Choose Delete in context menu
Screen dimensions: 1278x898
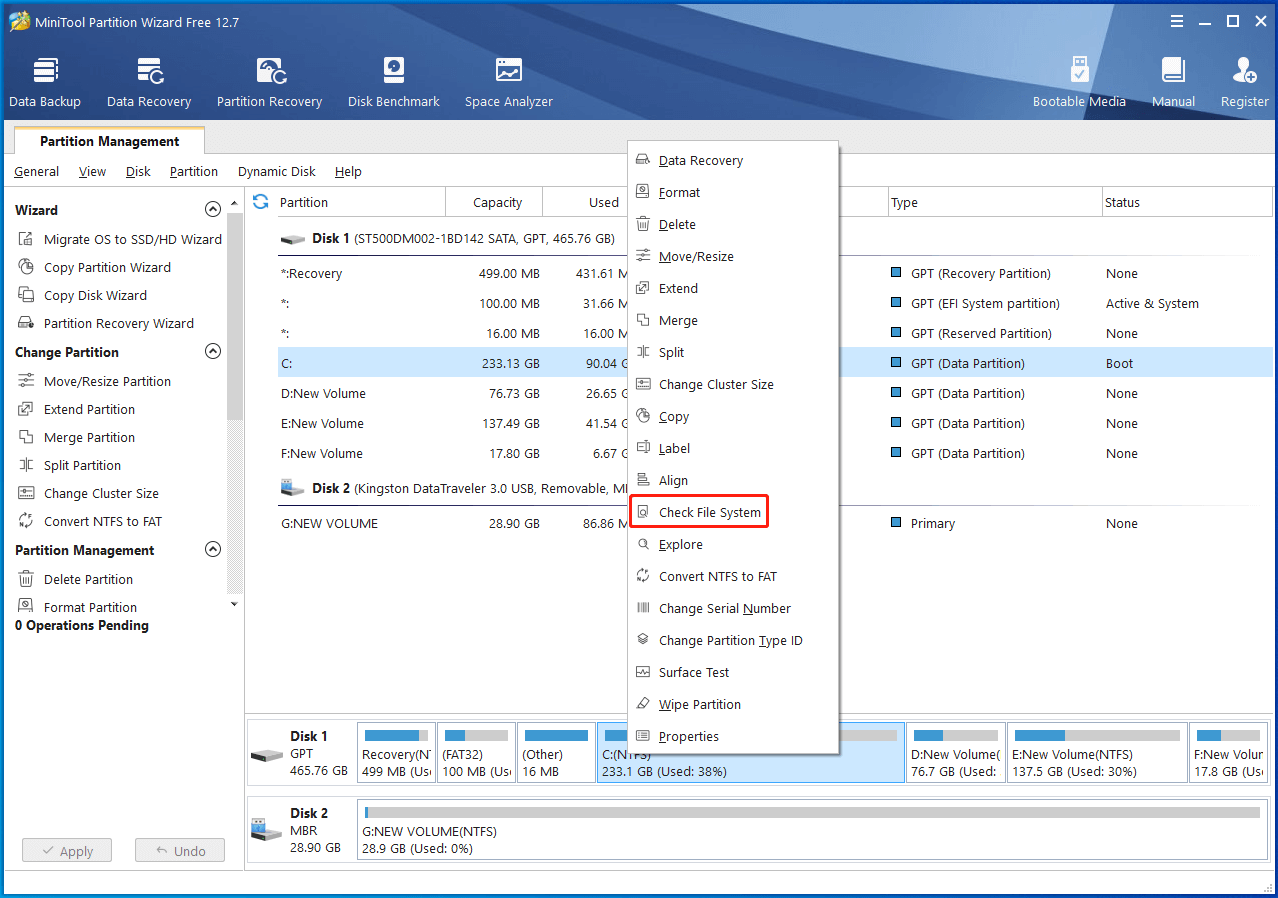tap(733, 224)
